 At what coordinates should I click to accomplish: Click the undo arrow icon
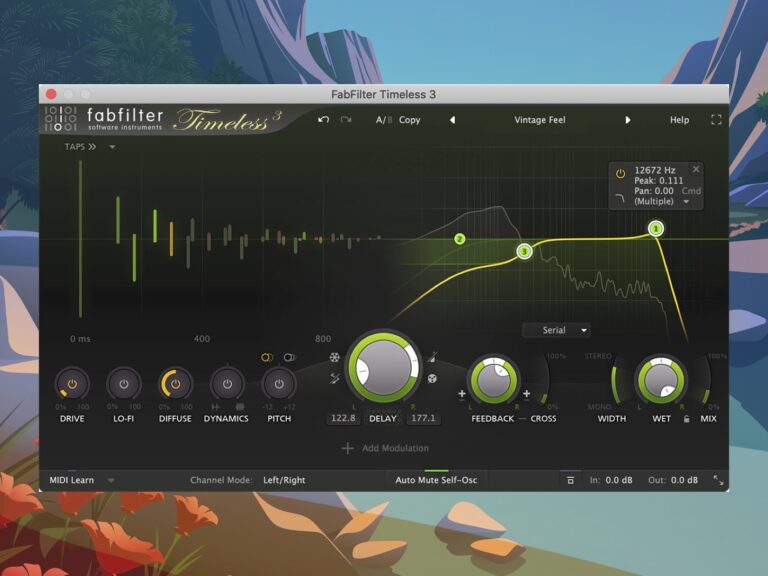pyautogui.click(x=323, y=120)
